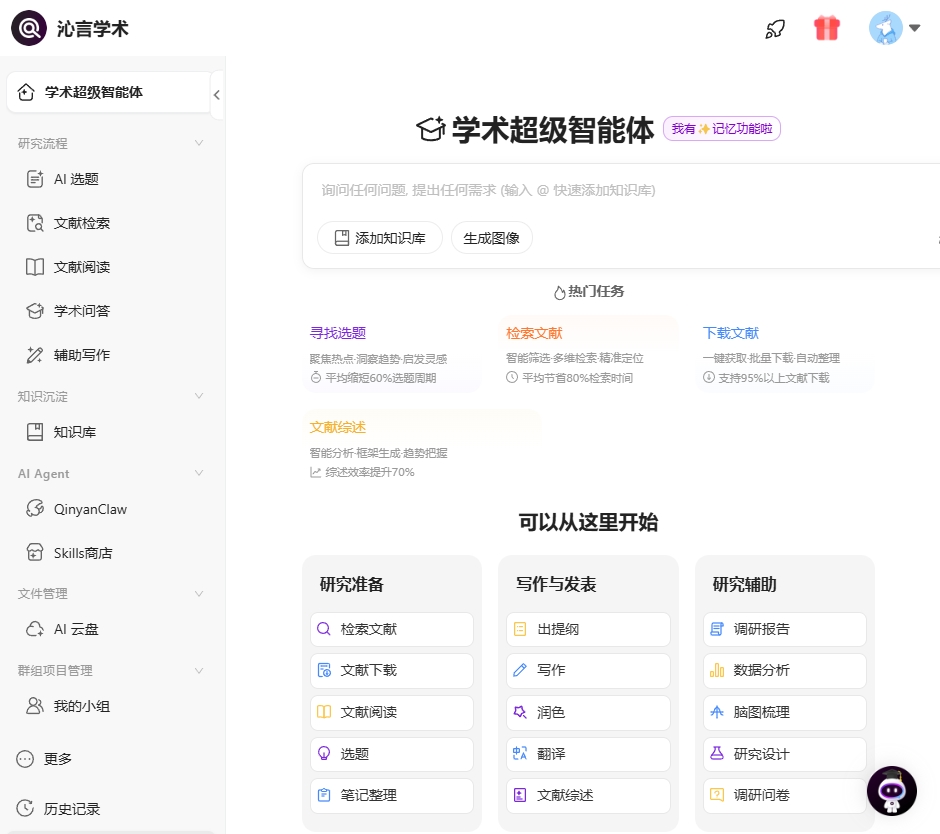Go to Skills商店 in the sidebar
This screenshot has width=940, height=834.
(82, 553)
